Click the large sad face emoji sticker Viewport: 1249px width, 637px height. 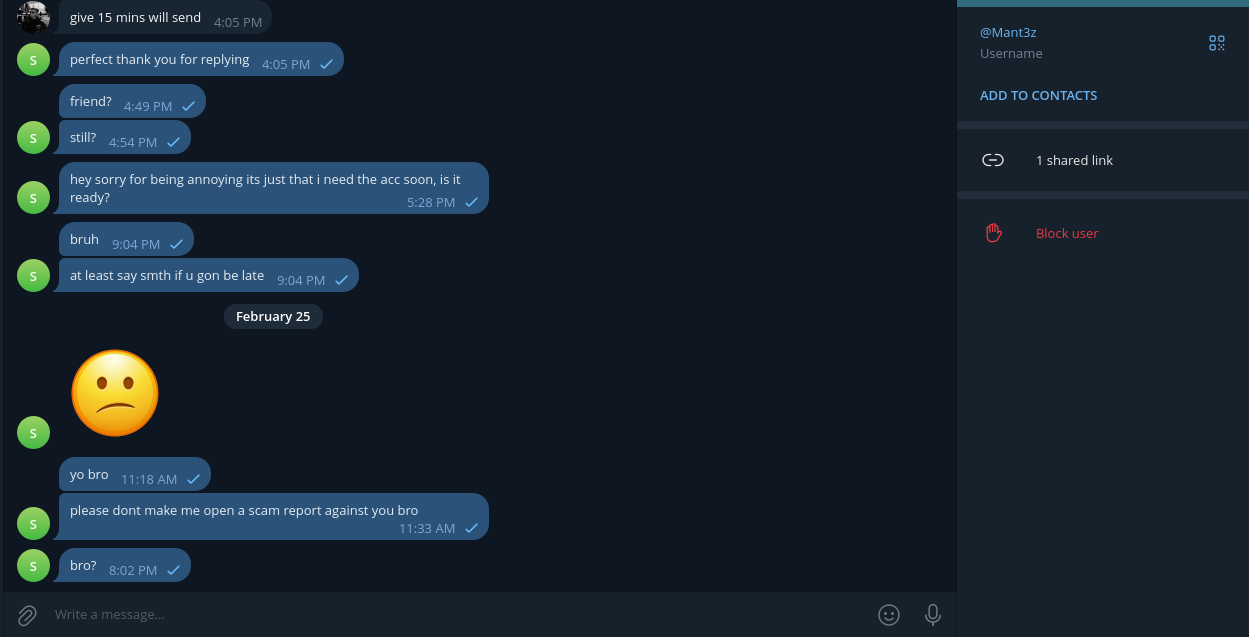click(115, 393)
